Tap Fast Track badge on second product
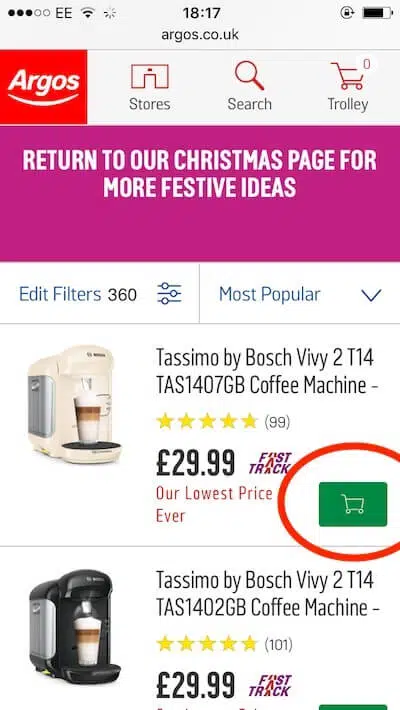The height and width of the screenshot is (710, 400). (x=270, y=685)
